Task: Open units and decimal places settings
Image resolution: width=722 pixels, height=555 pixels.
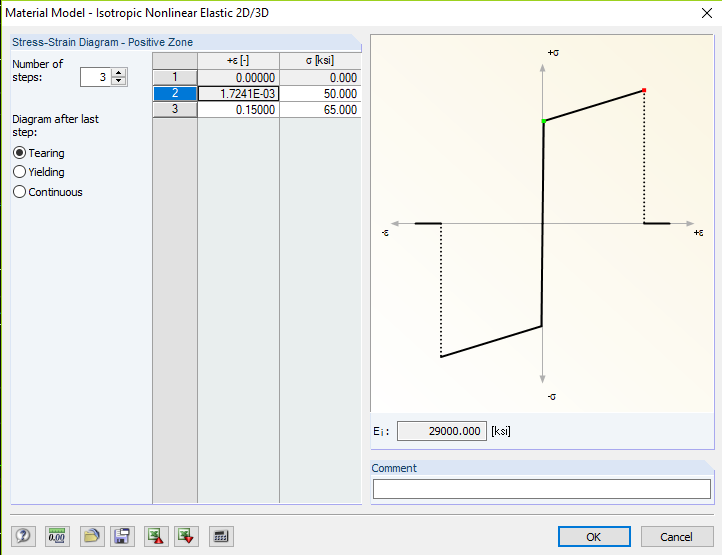Action: coord(58,536)
